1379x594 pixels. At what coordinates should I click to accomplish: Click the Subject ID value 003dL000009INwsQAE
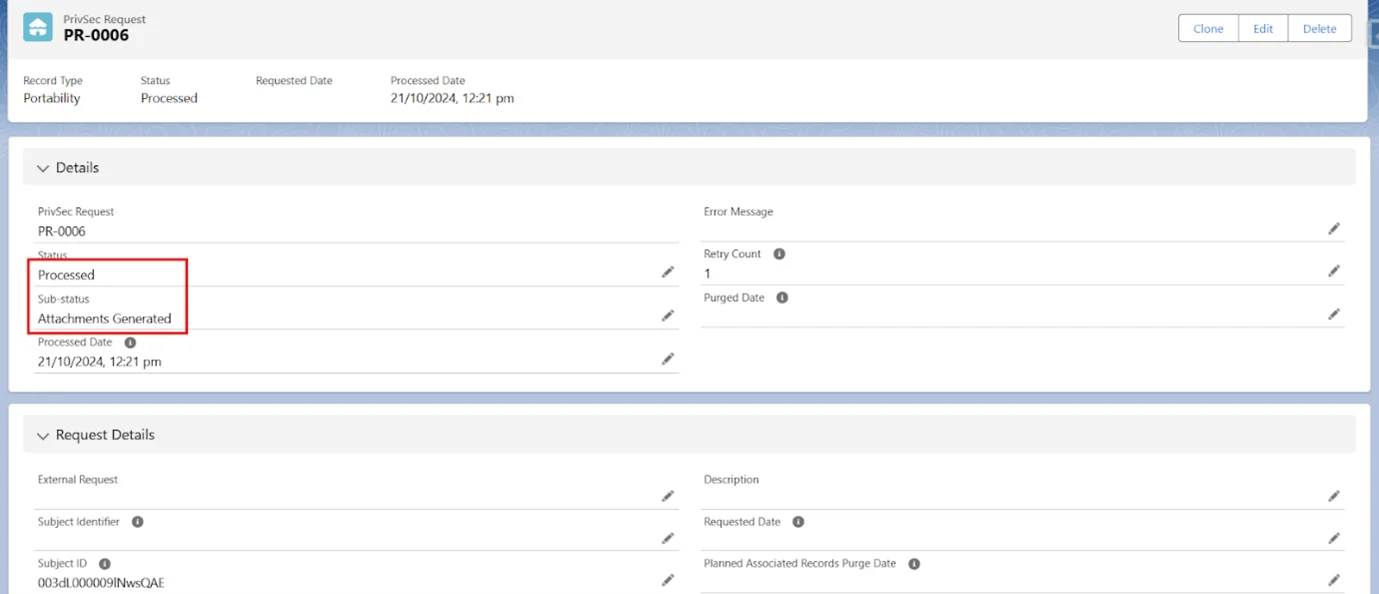point(101,583)
